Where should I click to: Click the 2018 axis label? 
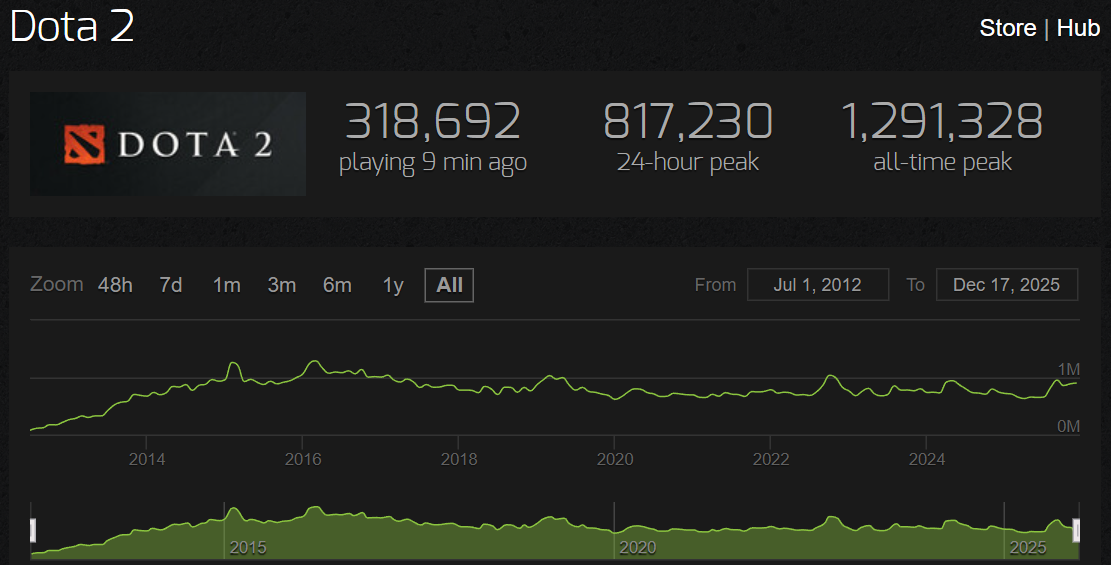coord(459,459)
